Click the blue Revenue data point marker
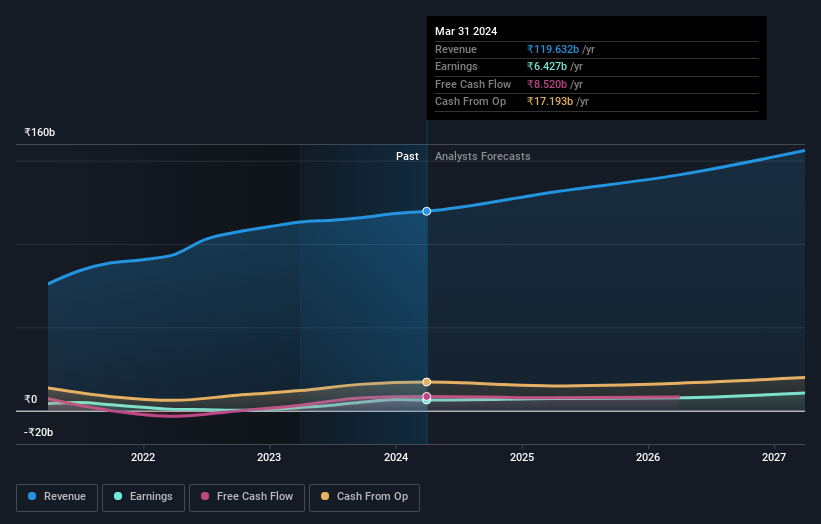This screenshot has height=524, width=821. tap(427, 211)
